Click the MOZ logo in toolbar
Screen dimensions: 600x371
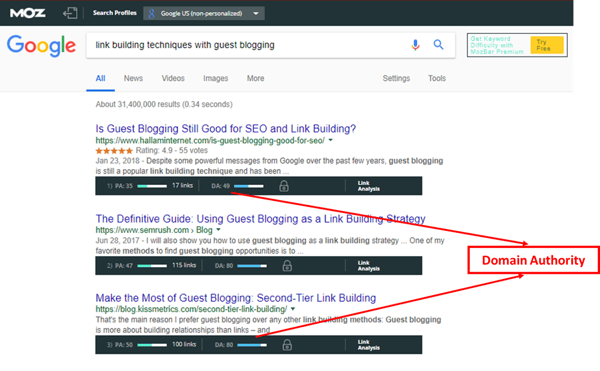pyautogui.click(x=28, y=13)
